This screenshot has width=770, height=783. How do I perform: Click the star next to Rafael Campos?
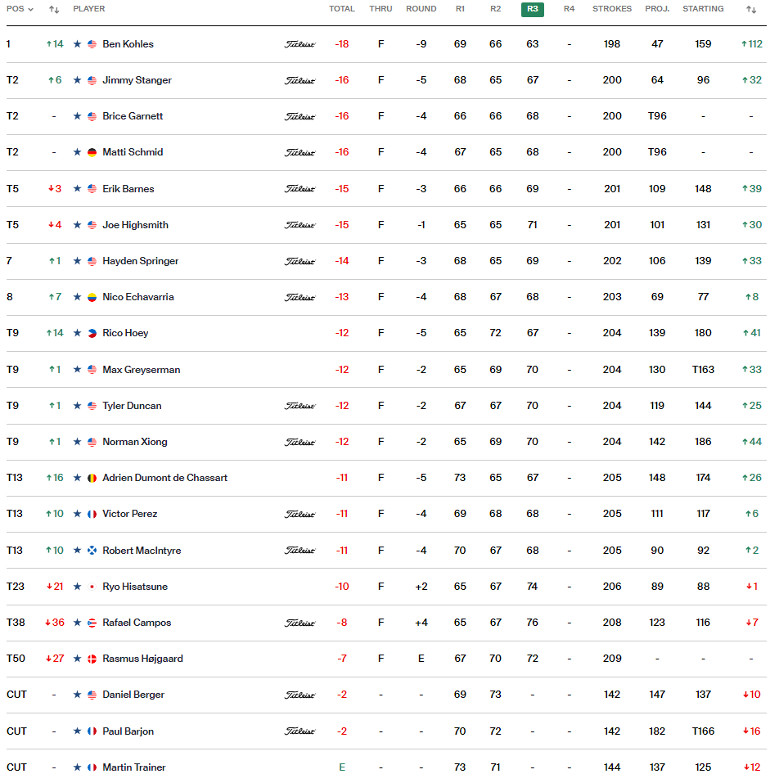point(77,622)
